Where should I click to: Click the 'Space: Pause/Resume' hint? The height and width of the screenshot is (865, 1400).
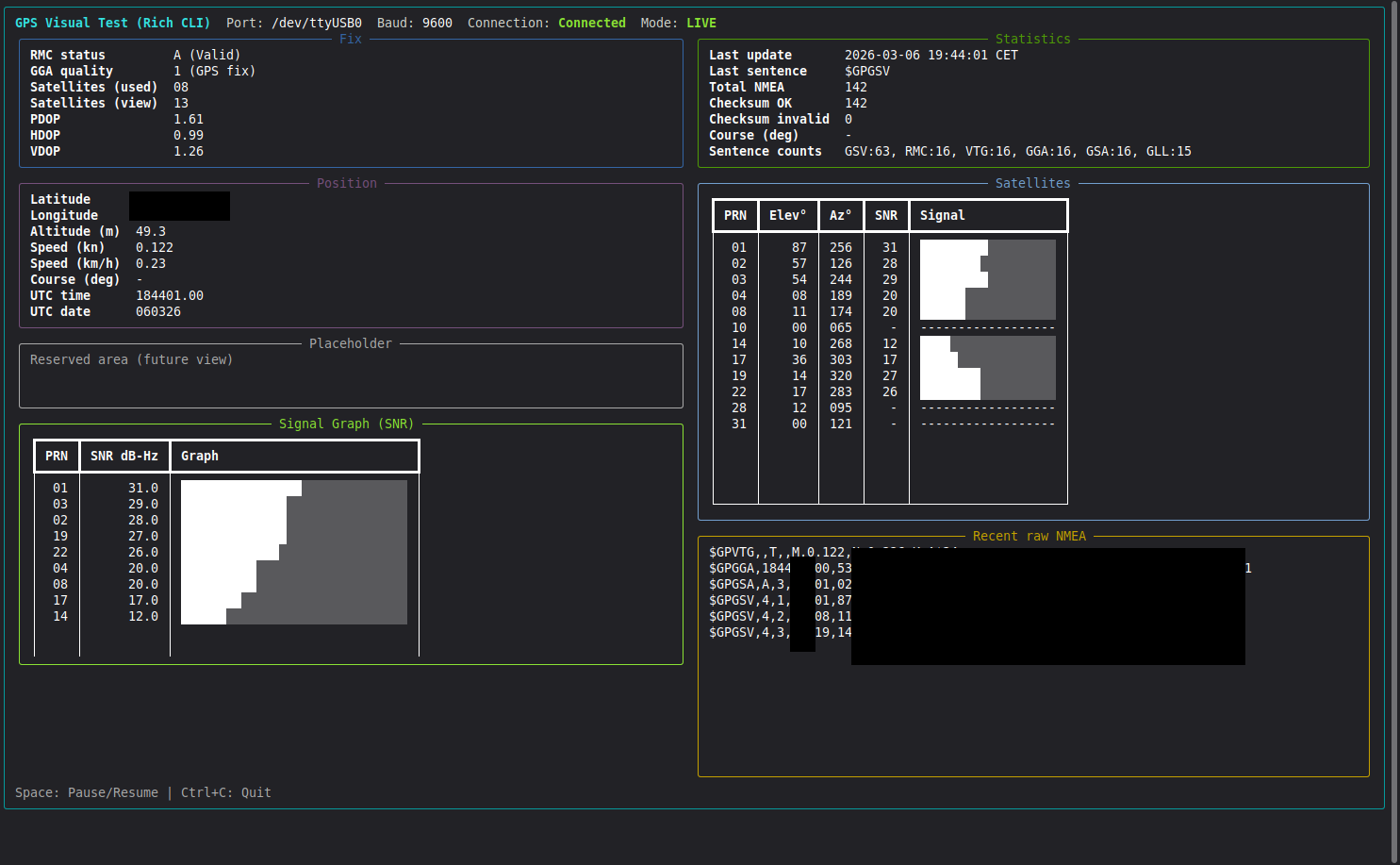(x=87, y=792)
